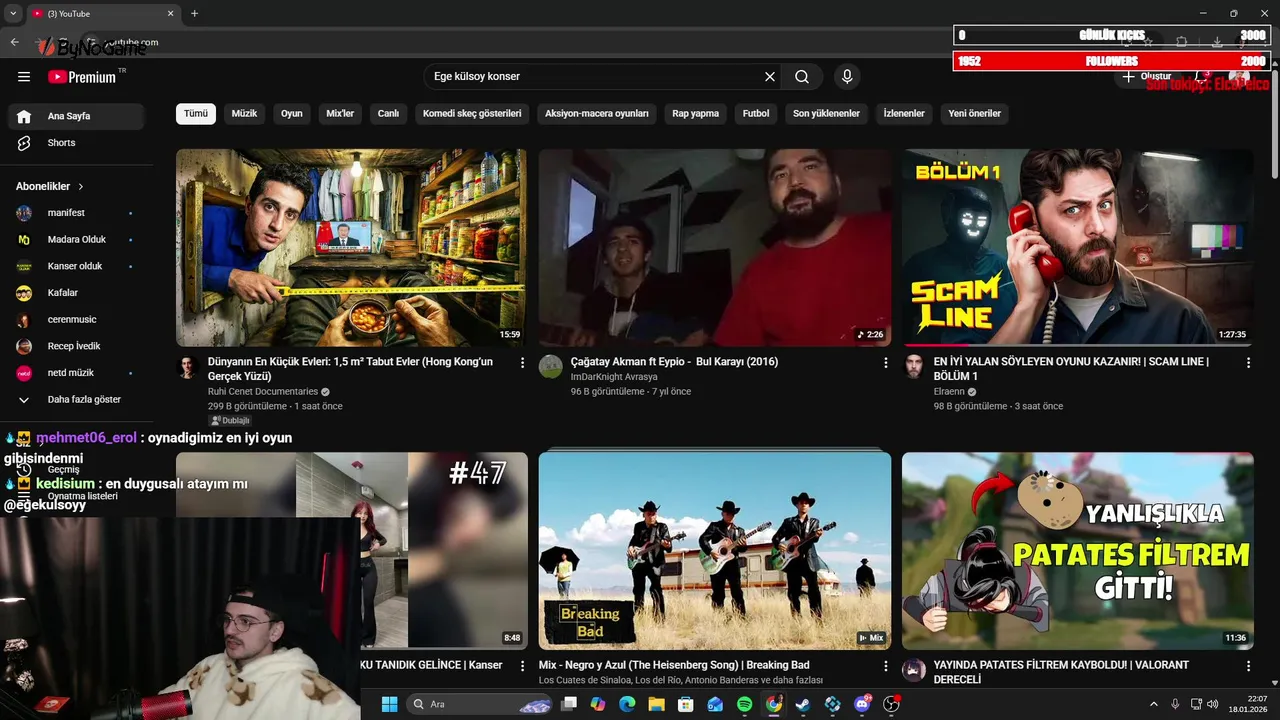The width and height of the screenshot is (1280, 720).
Task: Open Spotify from the taskbar
Action: [744, 704]
